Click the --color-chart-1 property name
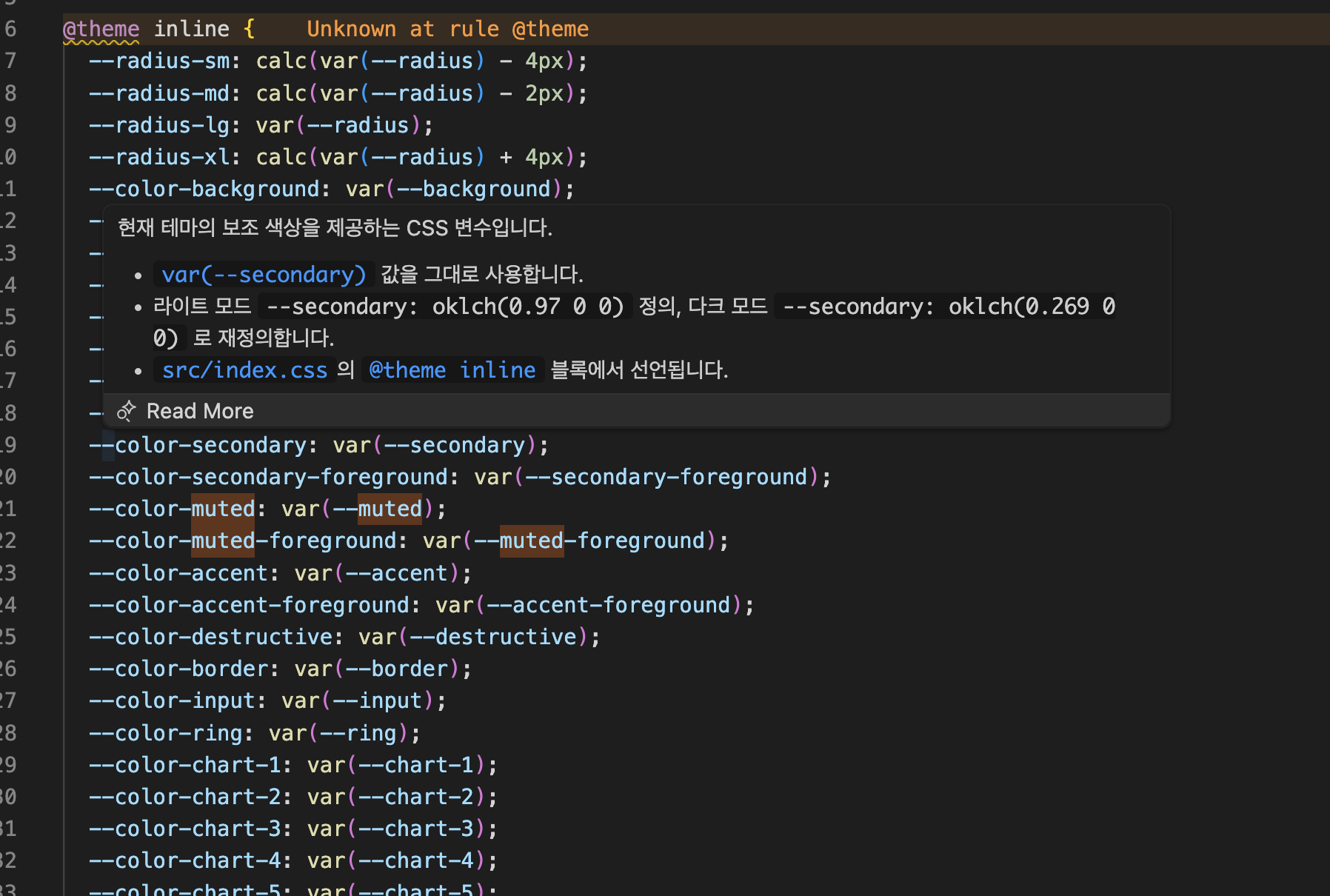The height and width of the screenshot is (896, 1330). 184,765
